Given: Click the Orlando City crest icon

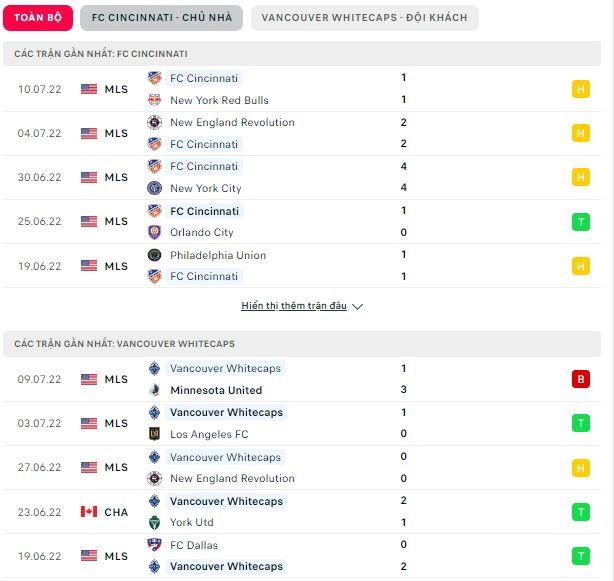Looking at the screenshot, I should (154, 232).
